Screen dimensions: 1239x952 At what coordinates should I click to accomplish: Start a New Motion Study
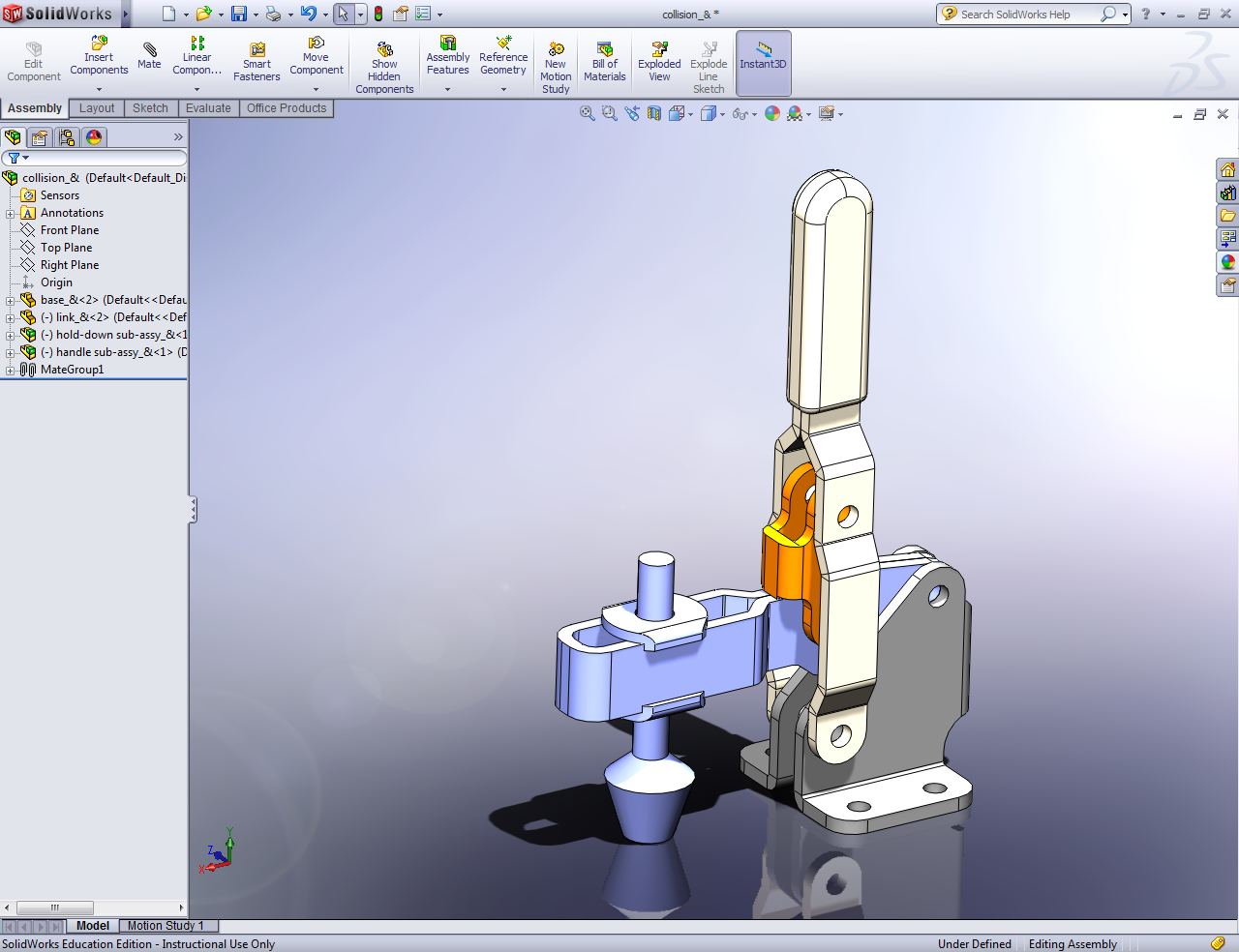pyautogui.click(x=556, y=68)
